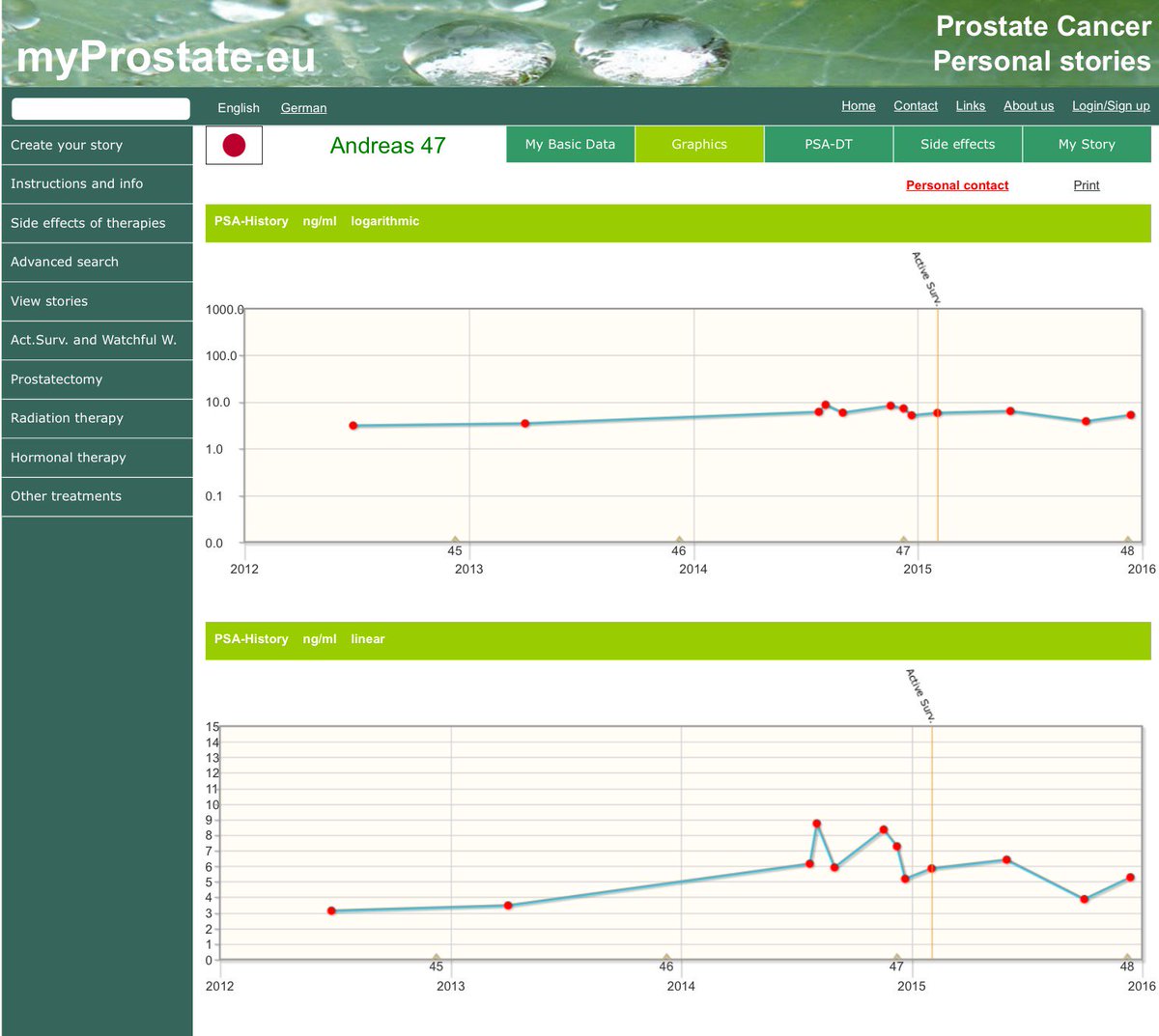Click the first data point in logarithmic chart

pyautogui.click(x=353, y=426)
